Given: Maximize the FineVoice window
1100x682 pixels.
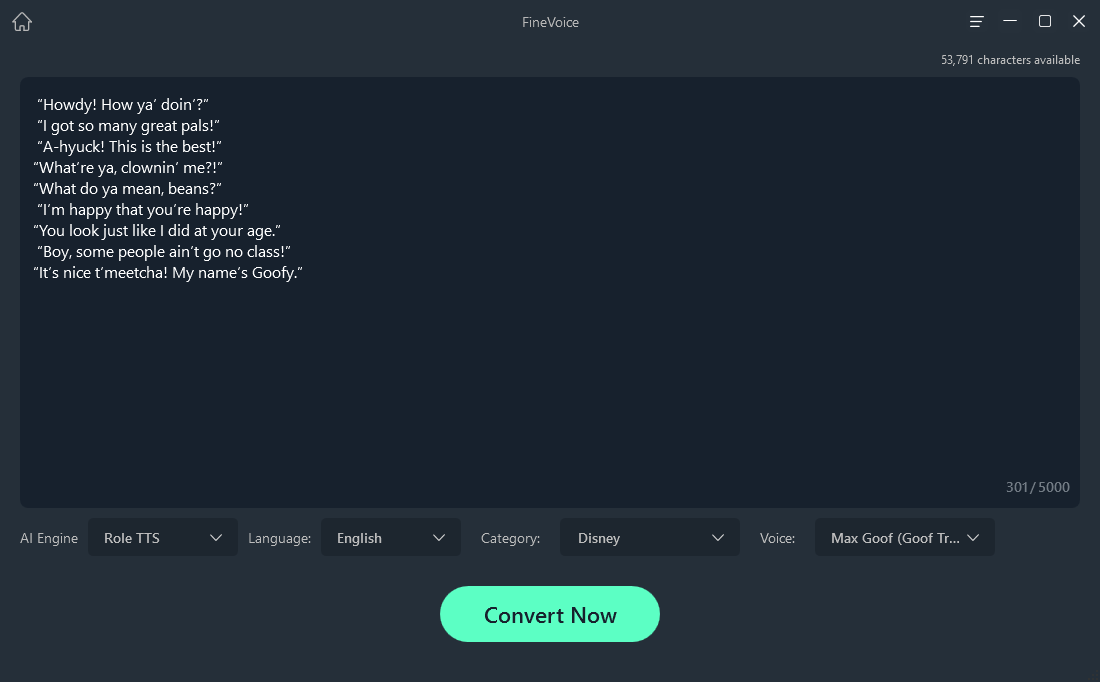Looking at the screenshot, I should pos(1045,21).
